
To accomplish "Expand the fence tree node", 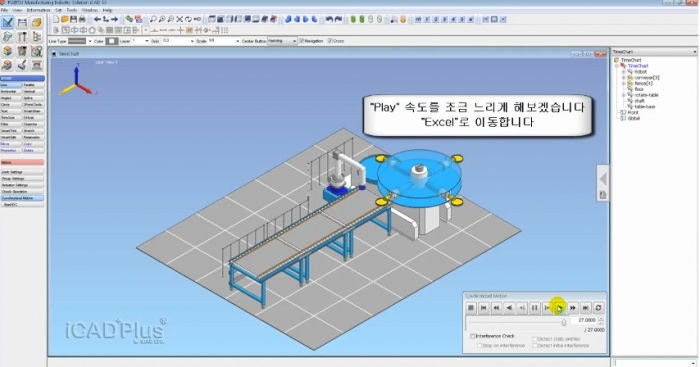I will pos(624,83).
